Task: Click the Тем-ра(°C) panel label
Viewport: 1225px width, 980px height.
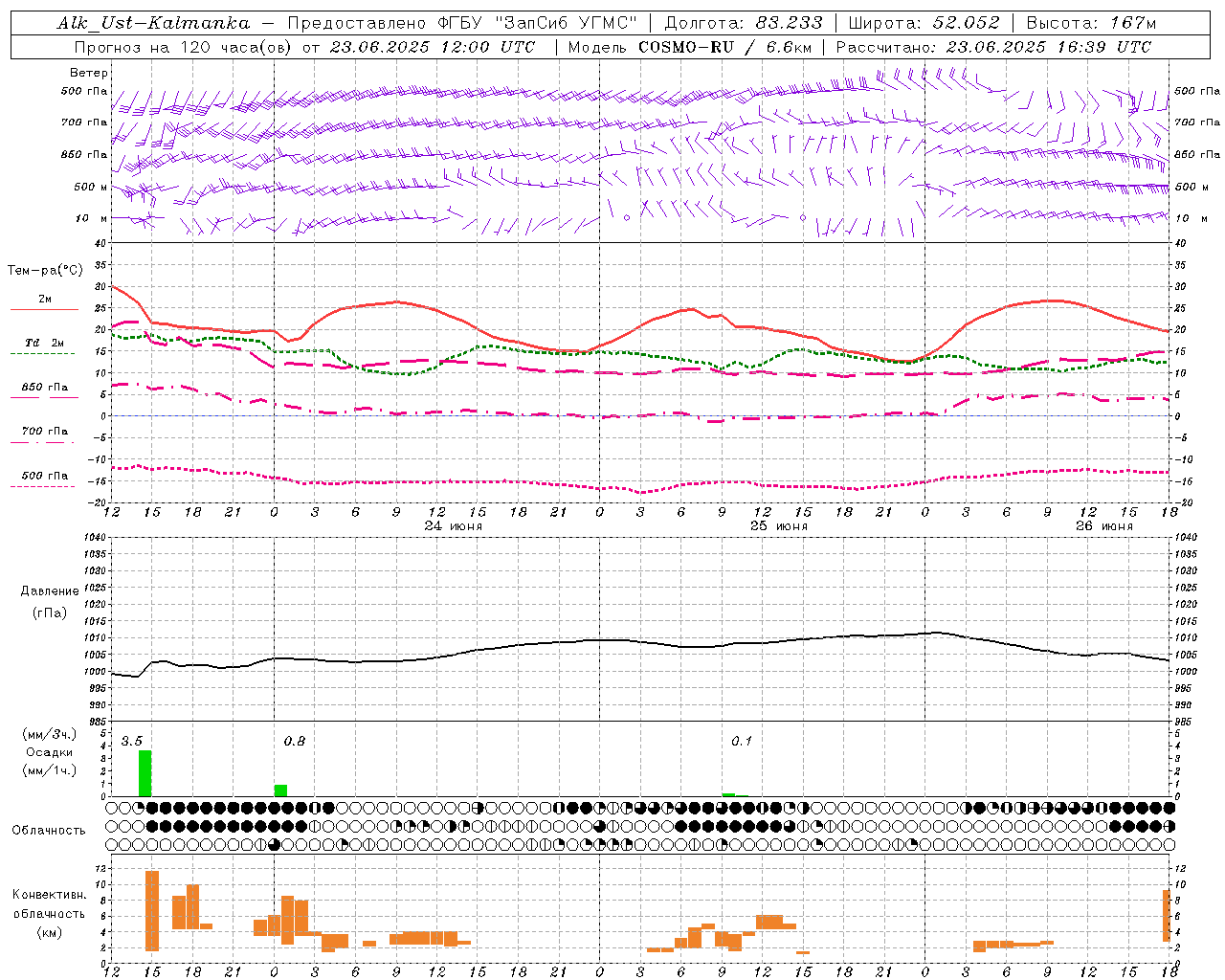Action: (45, 271)
